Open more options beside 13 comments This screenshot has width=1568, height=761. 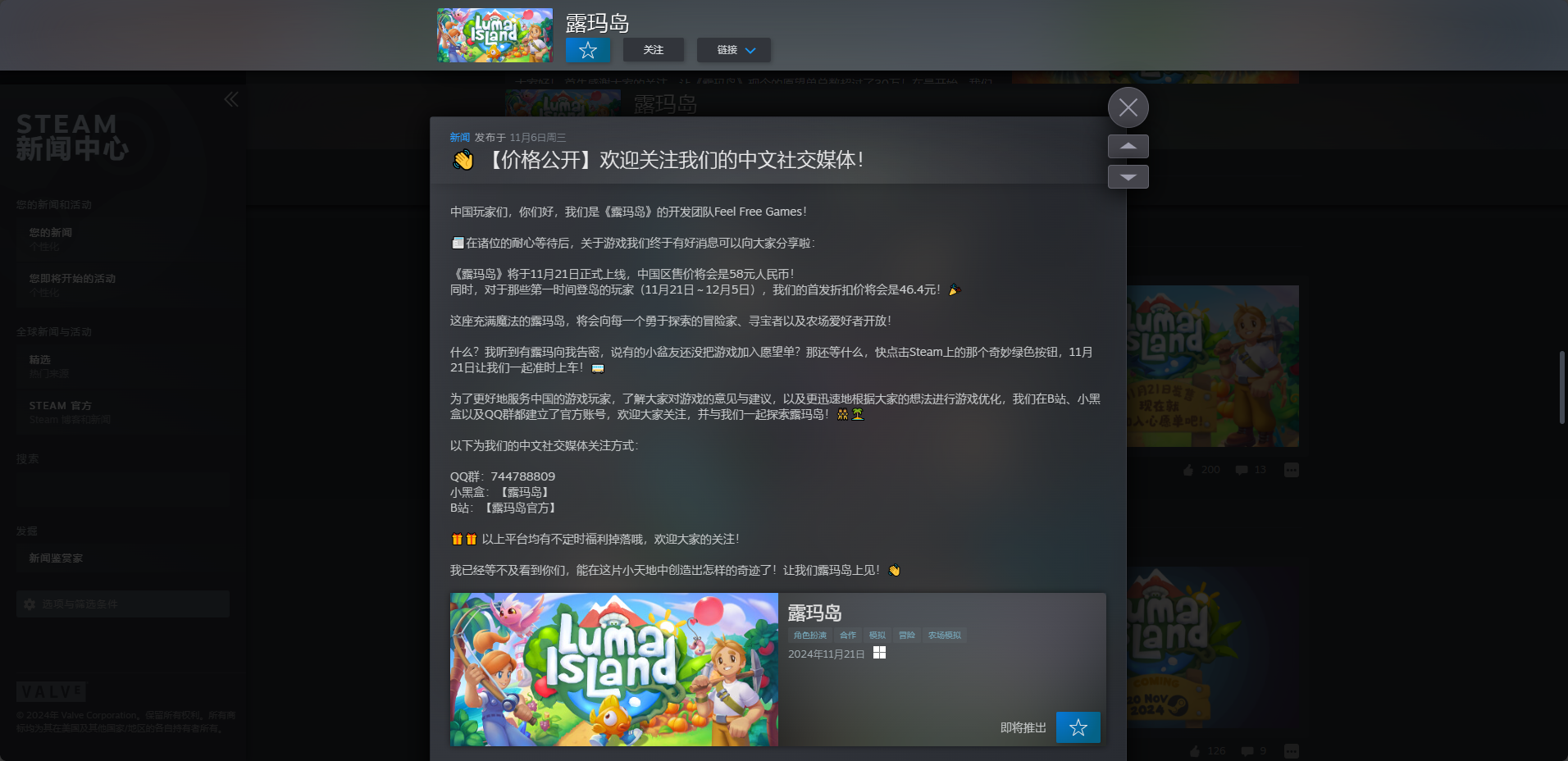(1292, 470)
